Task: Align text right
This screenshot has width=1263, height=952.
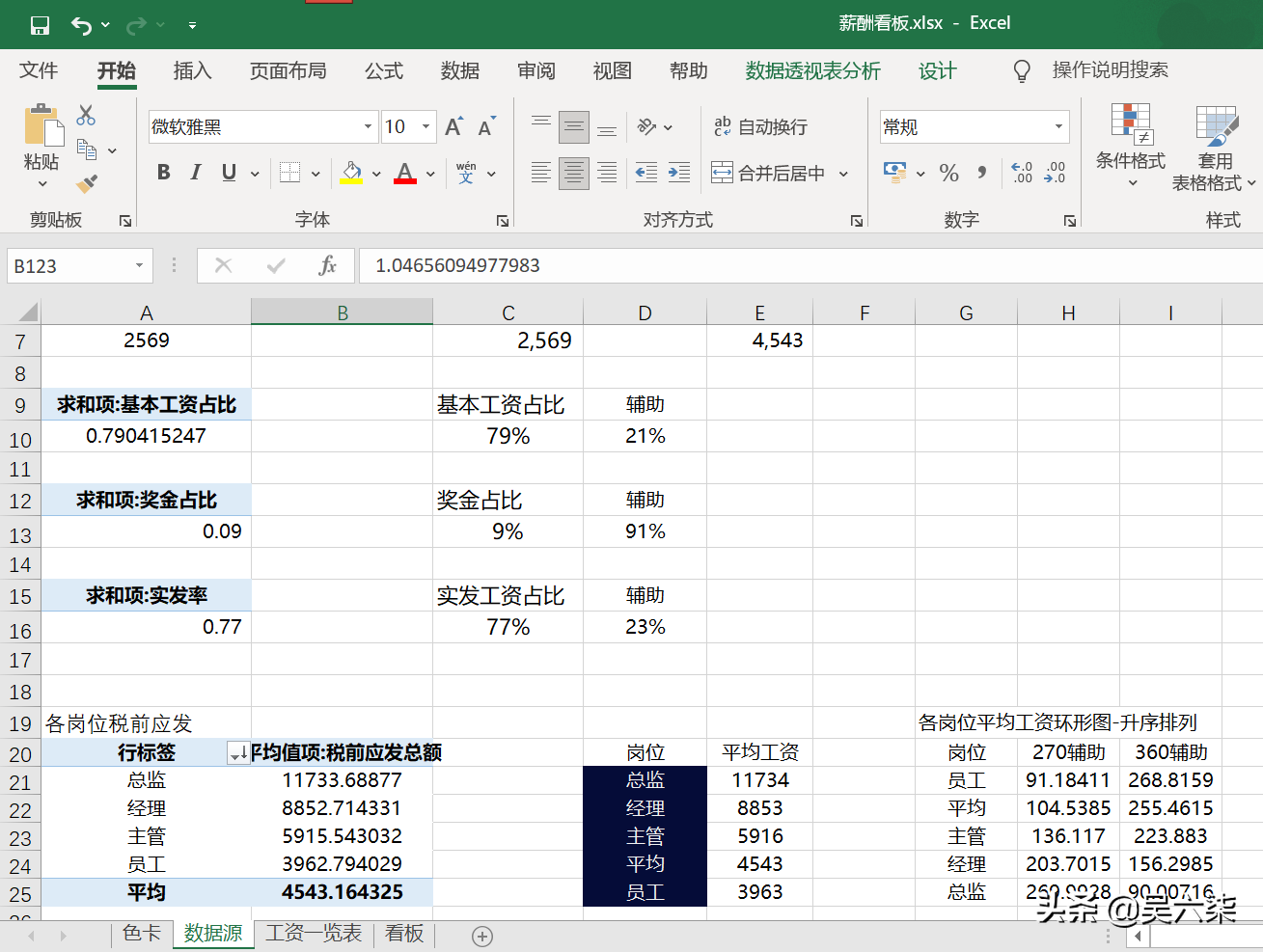Action: [607, 173]
